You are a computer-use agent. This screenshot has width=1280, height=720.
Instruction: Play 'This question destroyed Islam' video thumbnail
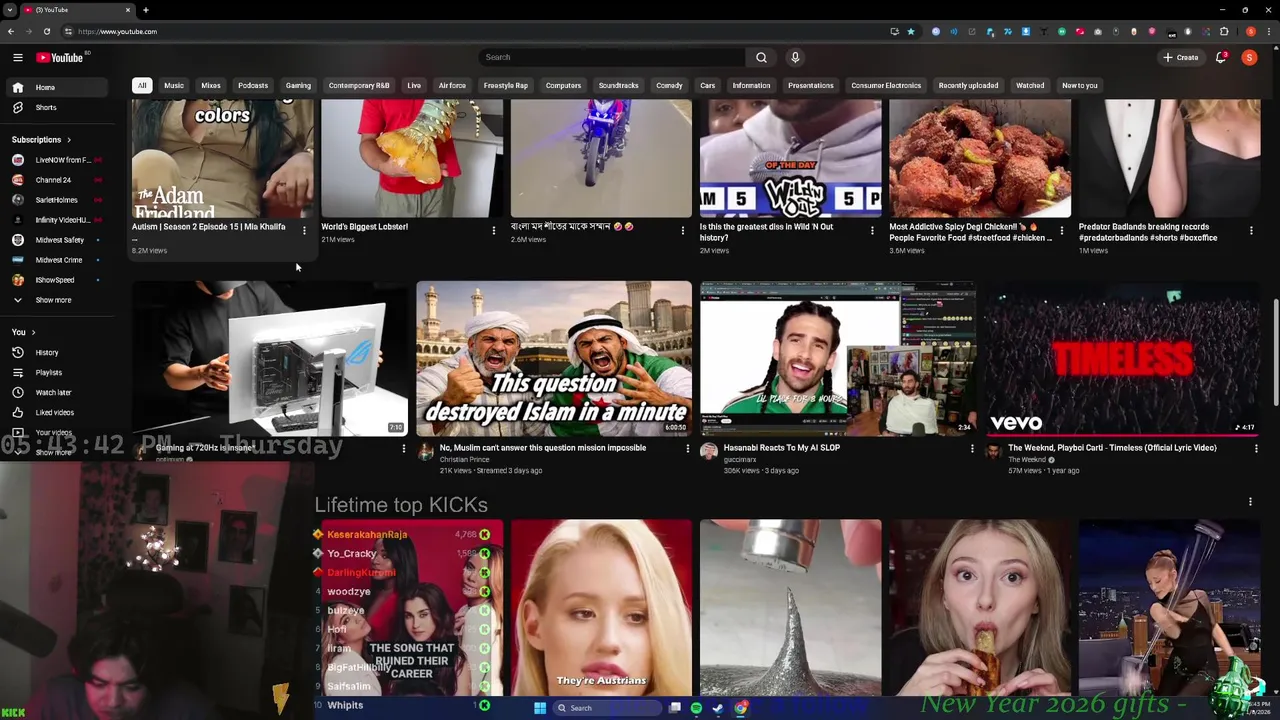(x=554, y=358)
